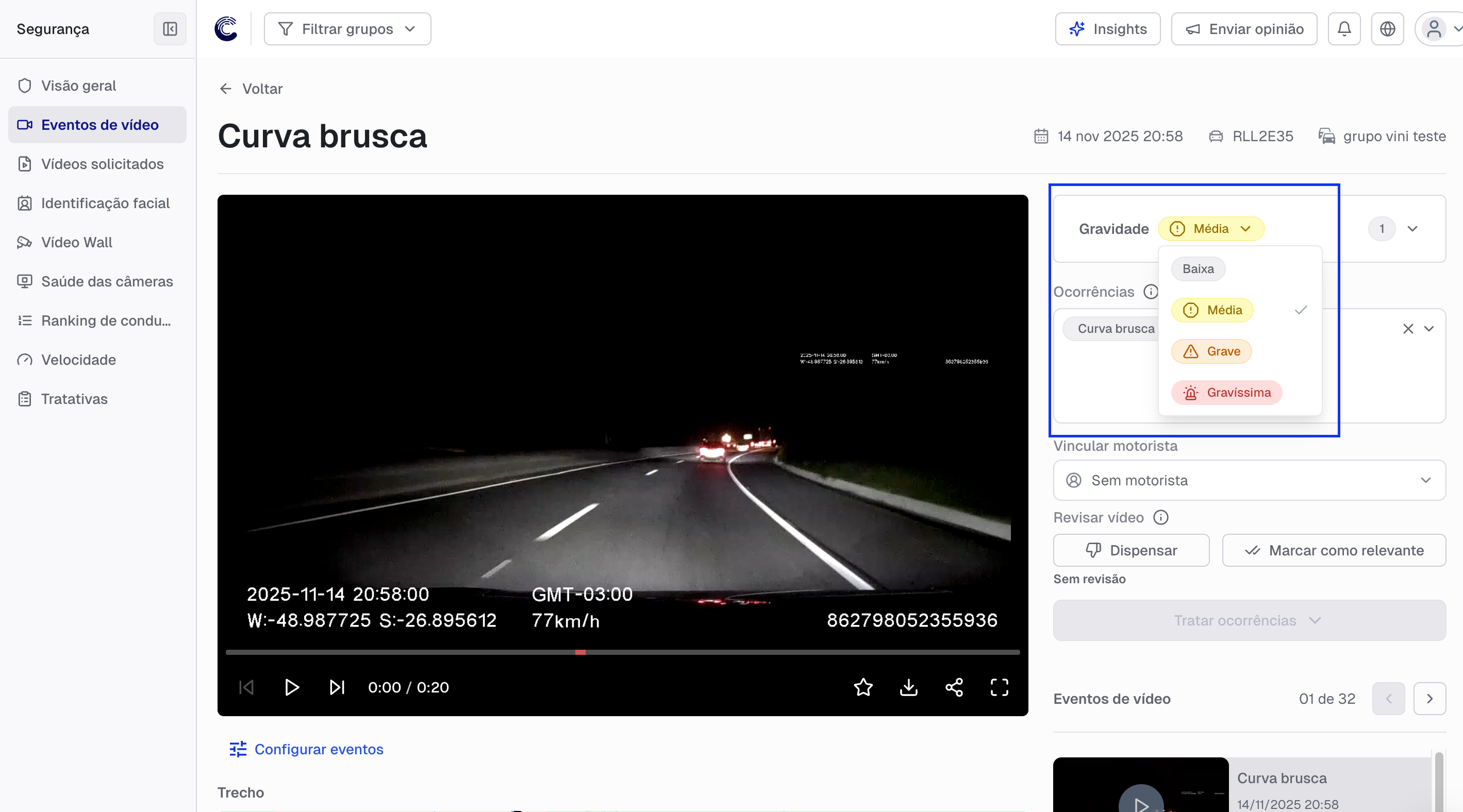Click Marcar como relevante button

1334,550
